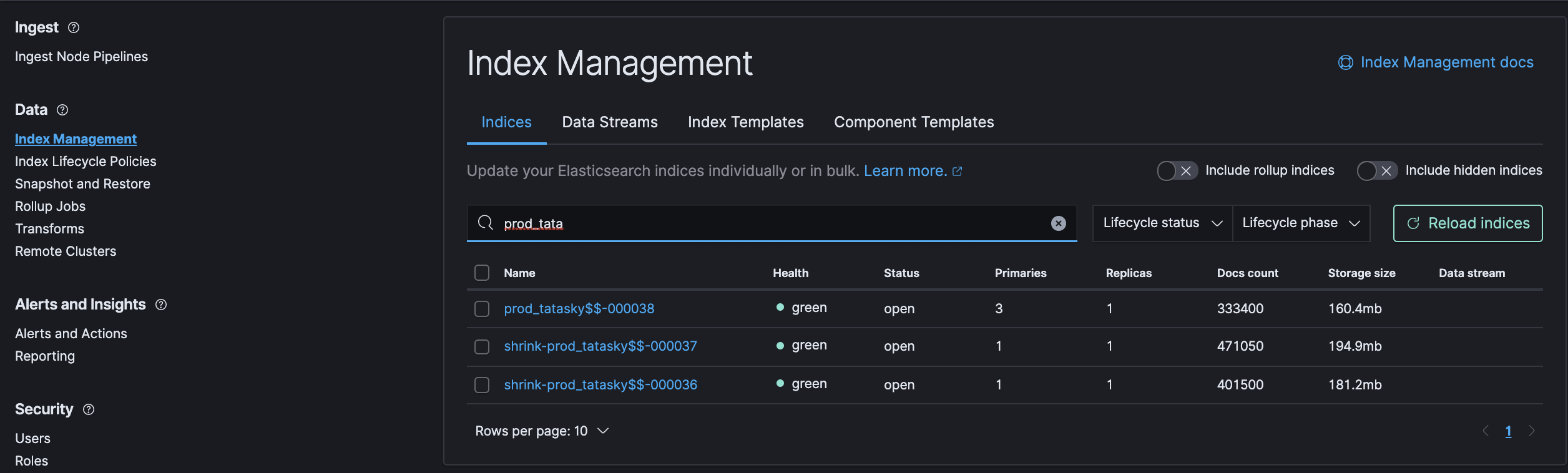Enable the Include rollup indices switch
This screenshot has height=473, width=1568.
[x=1177, y=170]
